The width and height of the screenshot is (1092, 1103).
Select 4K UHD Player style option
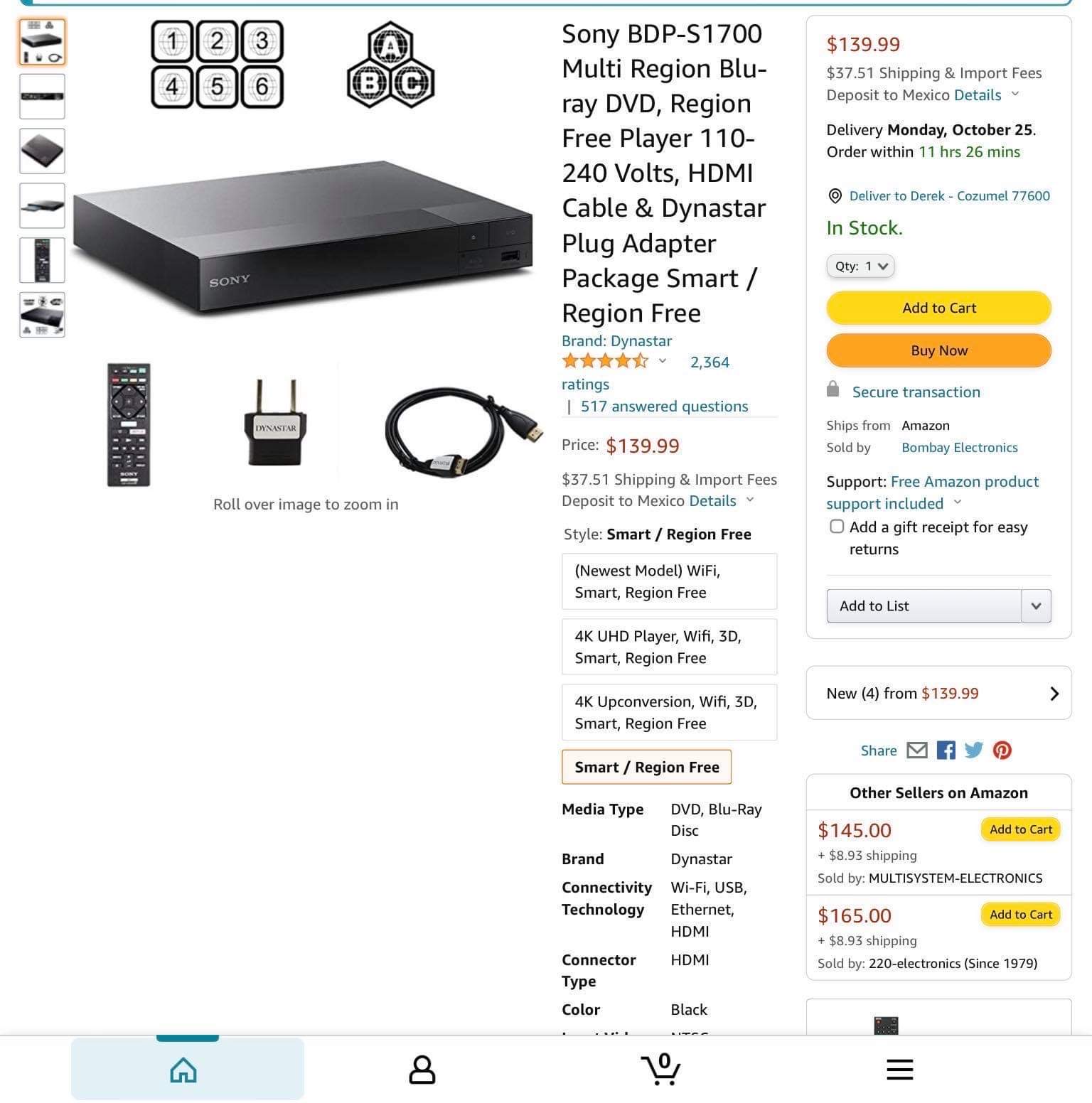(x=669, y=647)
